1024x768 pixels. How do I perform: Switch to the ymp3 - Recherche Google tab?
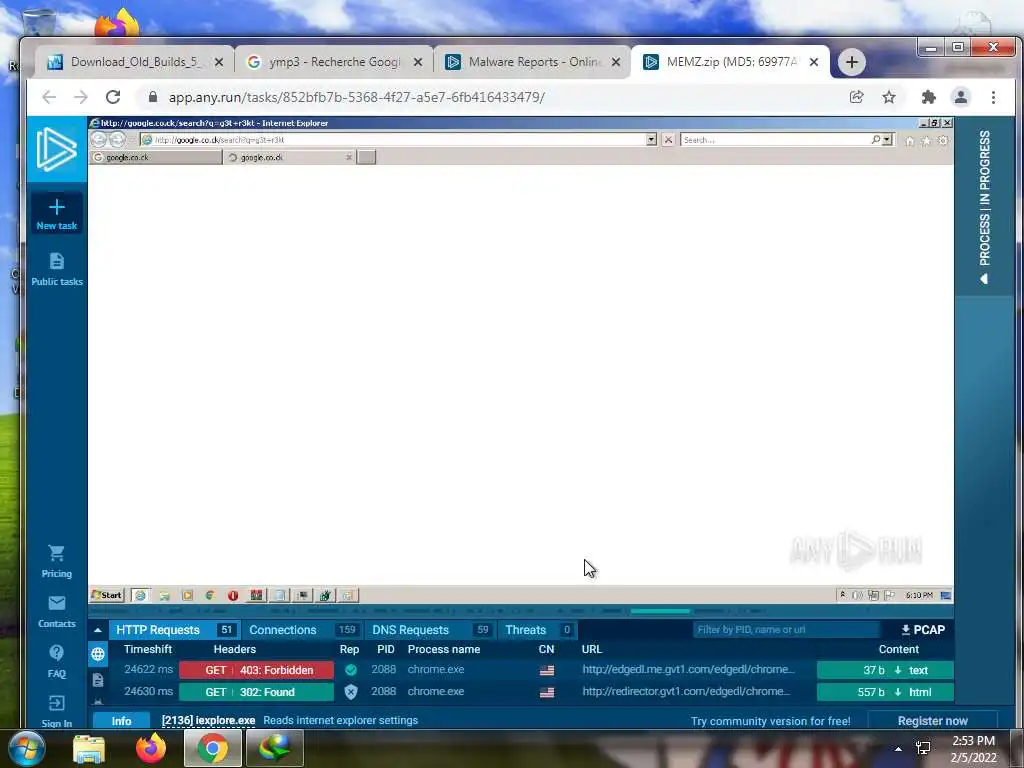coord(334,62)
